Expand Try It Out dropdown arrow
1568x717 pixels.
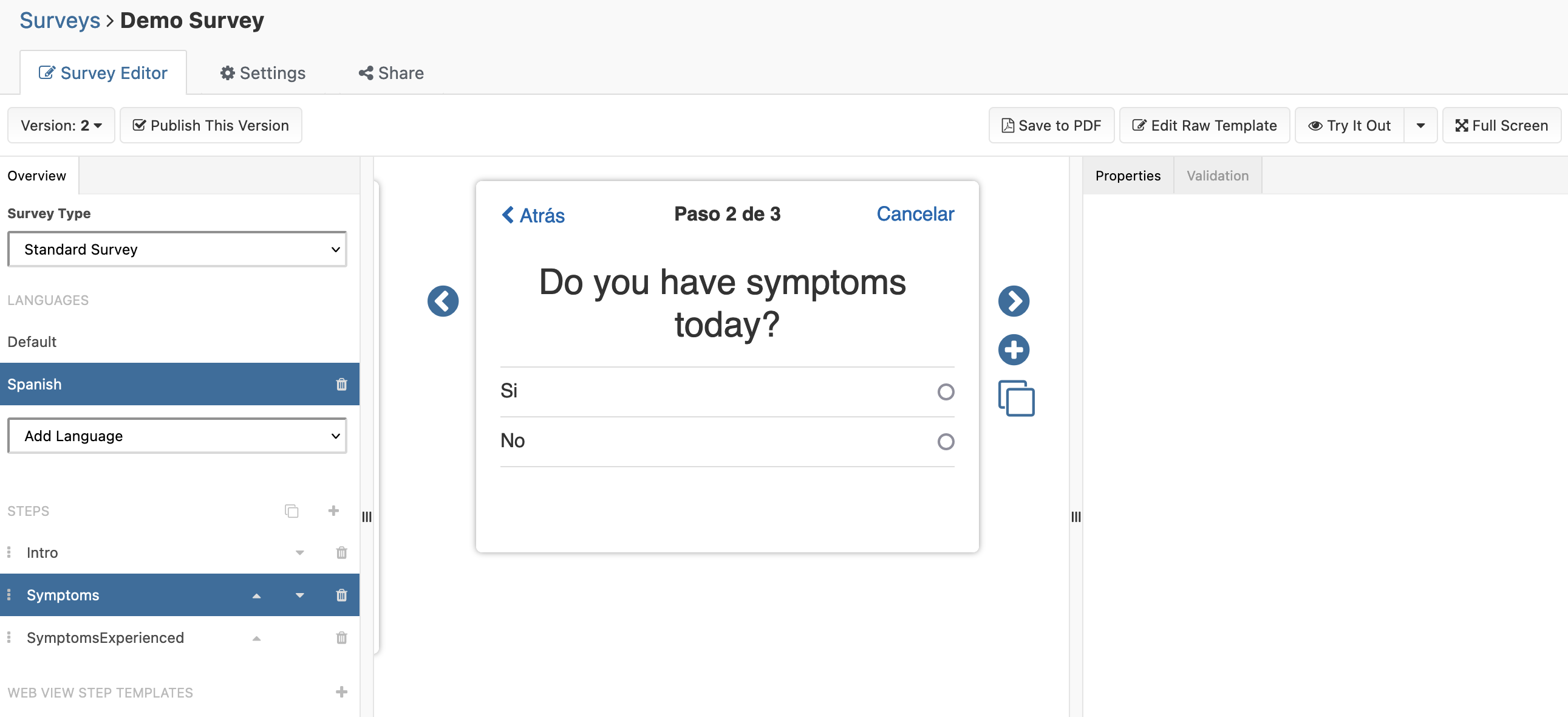tap(1420, 126)
